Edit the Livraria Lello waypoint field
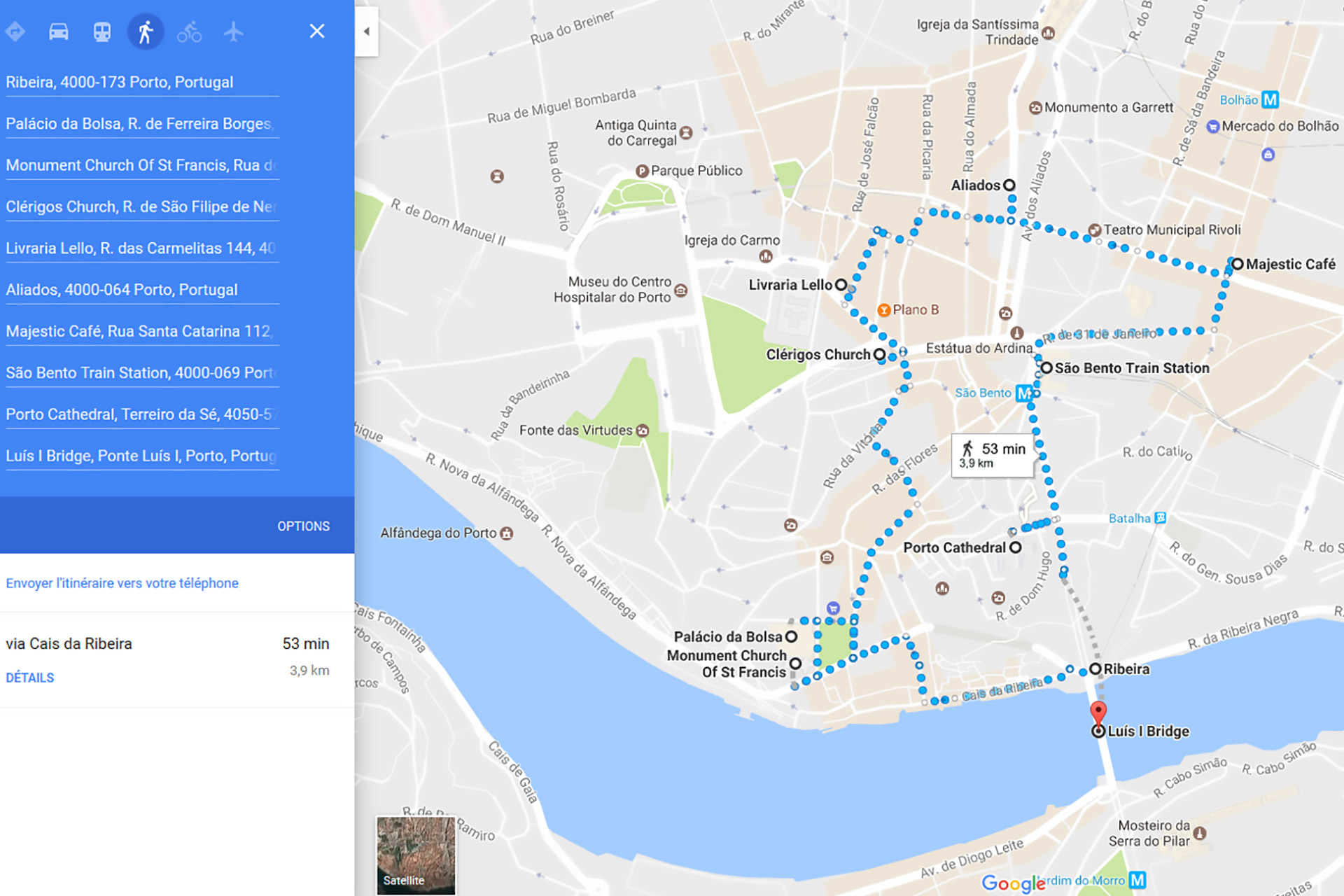The height and width of the screenshot is (896, 1344). 142,248
